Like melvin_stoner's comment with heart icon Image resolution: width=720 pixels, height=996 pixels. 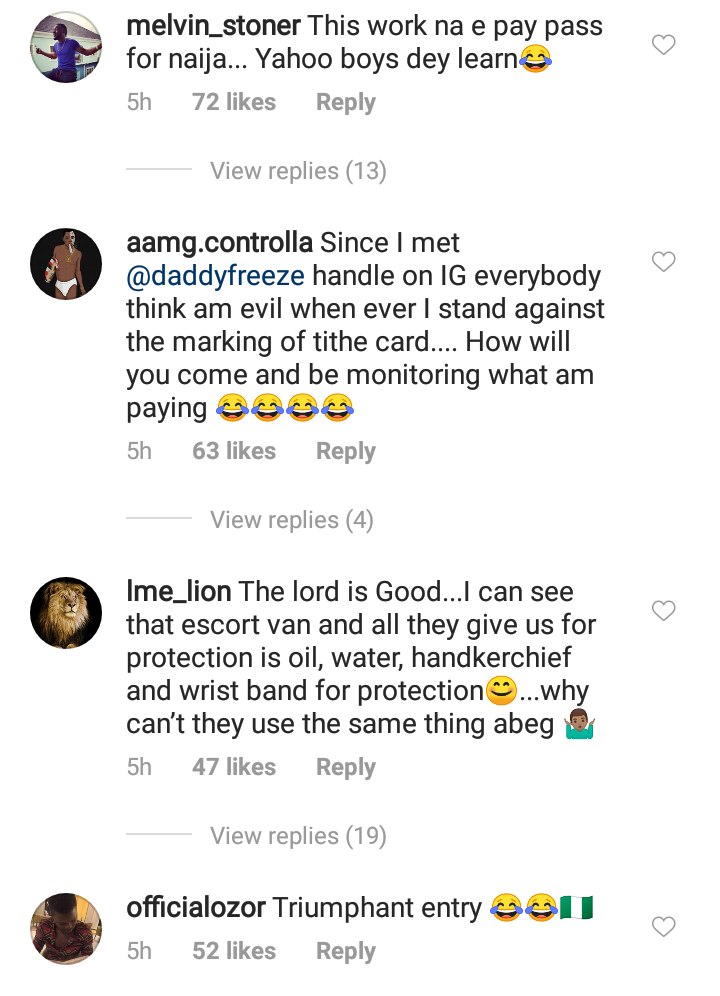click(663, 45)
